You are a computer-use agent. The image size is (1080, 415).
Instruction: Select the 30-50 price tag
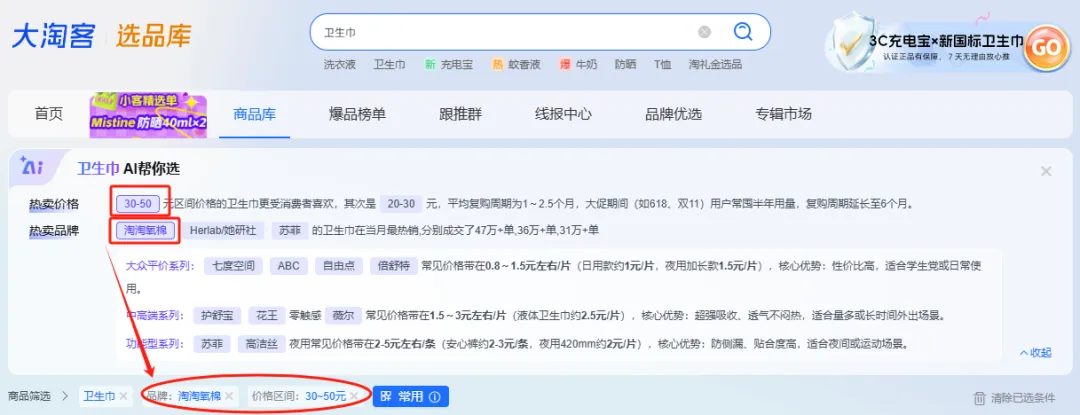(138, 204)
